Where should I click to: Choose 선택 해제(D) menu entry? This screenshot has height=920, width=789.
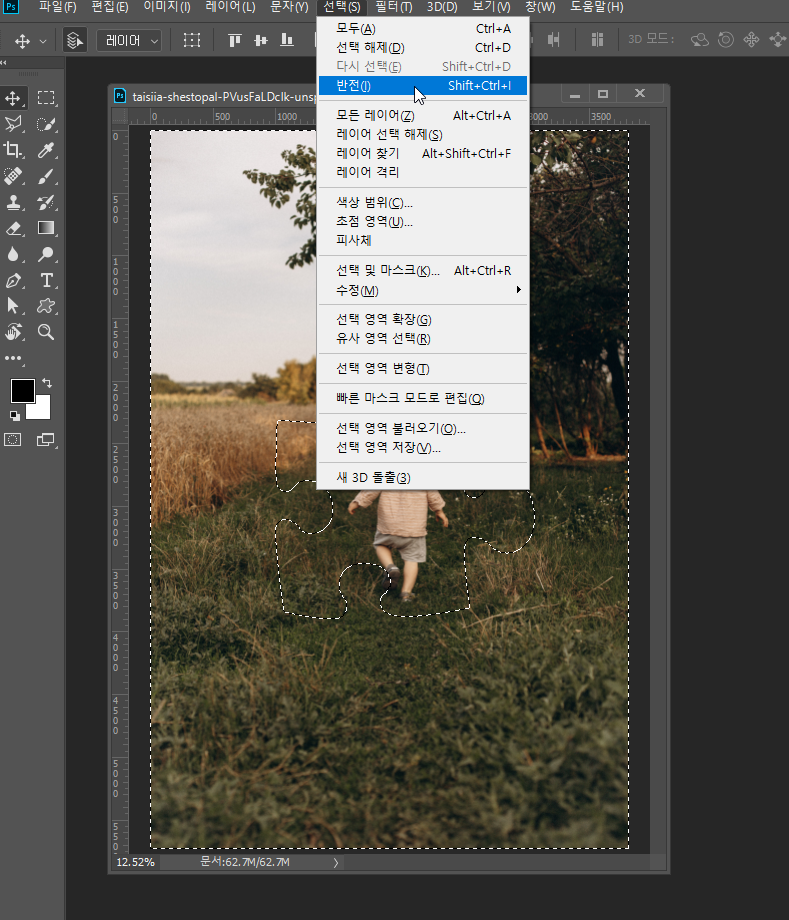click(422, 48)
